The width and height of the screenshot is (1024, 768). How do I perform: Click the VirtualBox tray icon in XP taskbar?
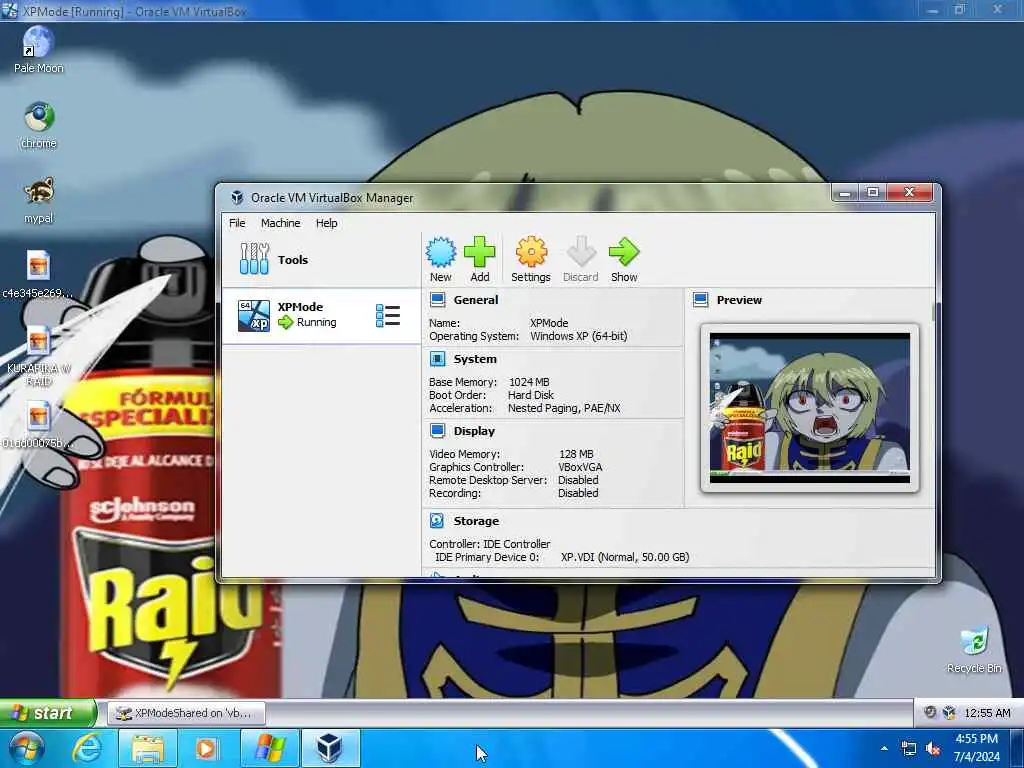coord(950,712)
